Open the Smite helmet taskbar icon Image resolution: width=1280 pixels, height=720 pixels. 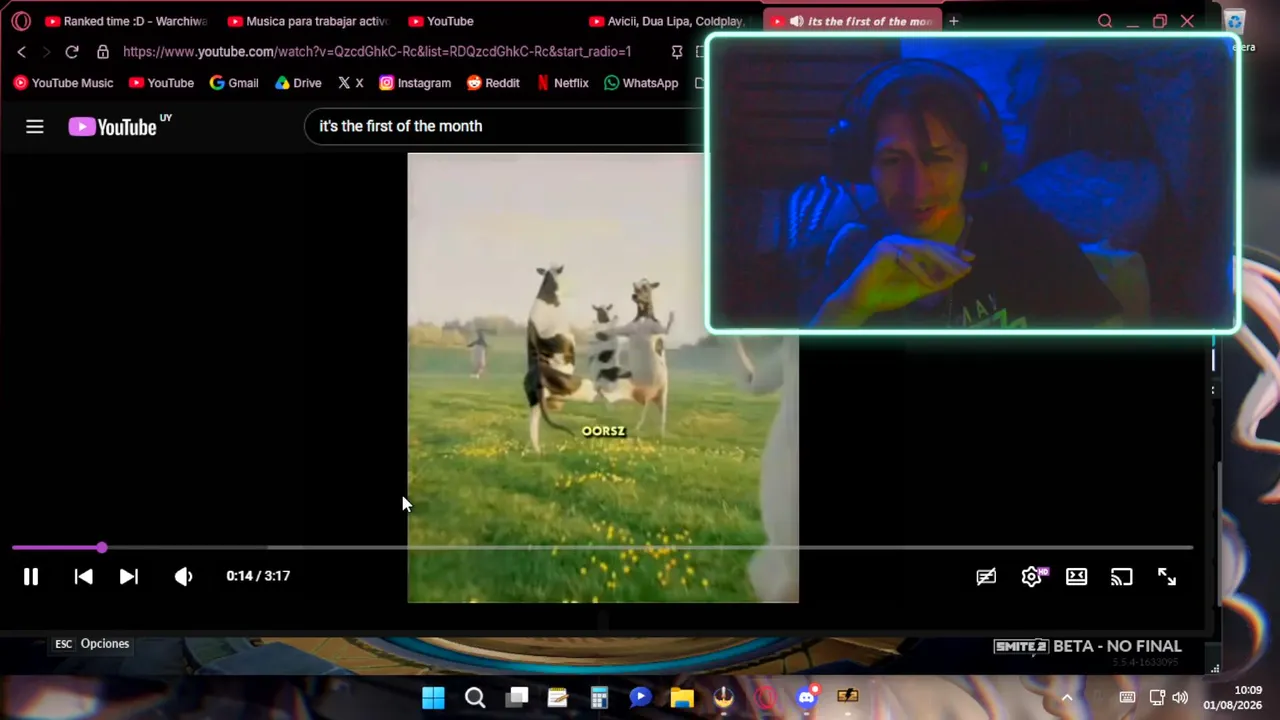(x=724, y=698)
